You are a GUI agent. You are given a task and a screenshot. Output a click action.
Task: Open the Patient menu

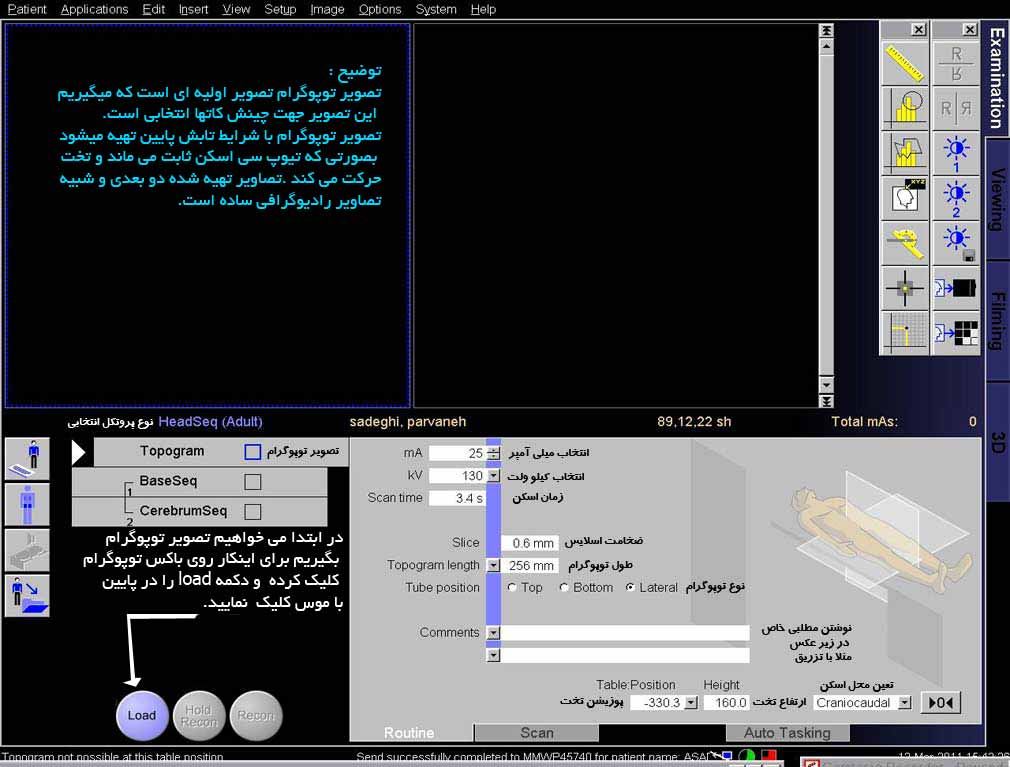pyautogui.click(x=26, y=10)
